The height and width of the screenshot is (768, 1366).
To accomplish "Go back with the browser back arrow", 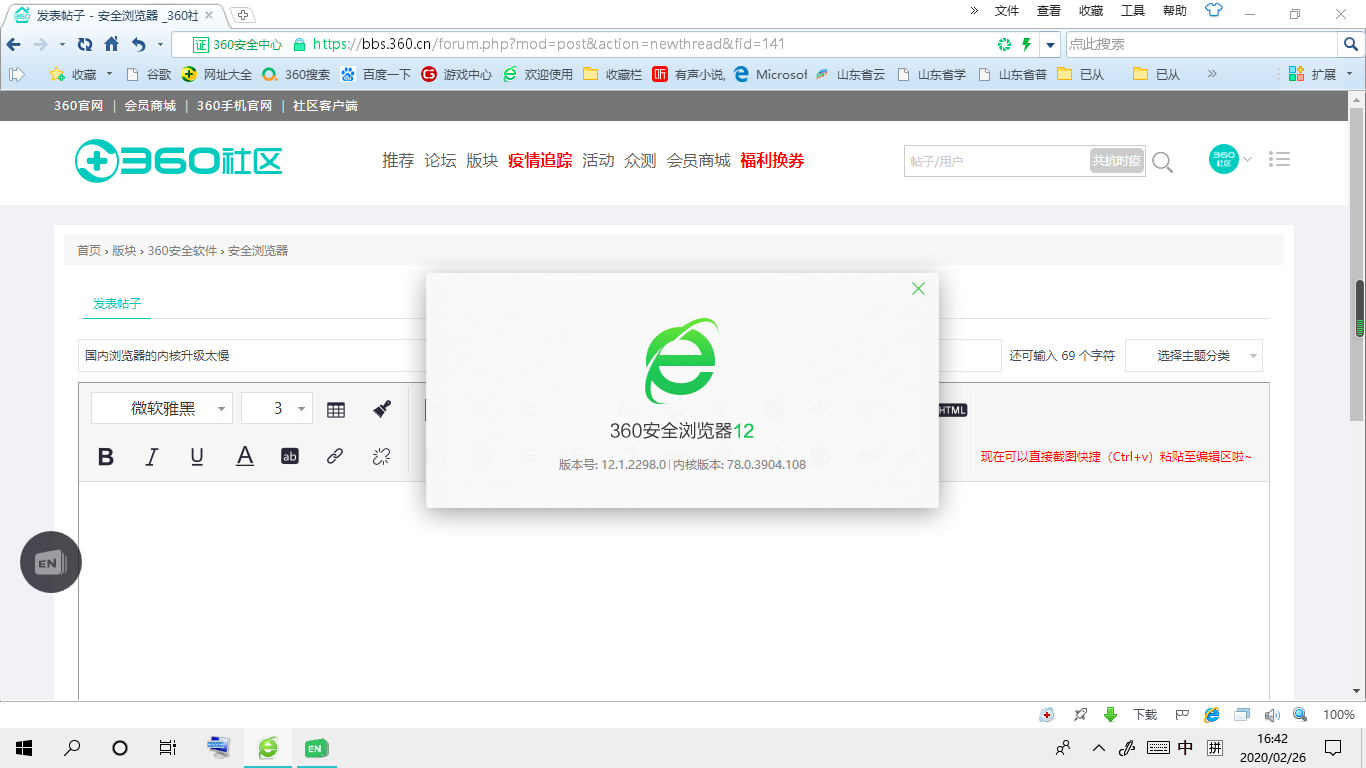I will 14,44.
